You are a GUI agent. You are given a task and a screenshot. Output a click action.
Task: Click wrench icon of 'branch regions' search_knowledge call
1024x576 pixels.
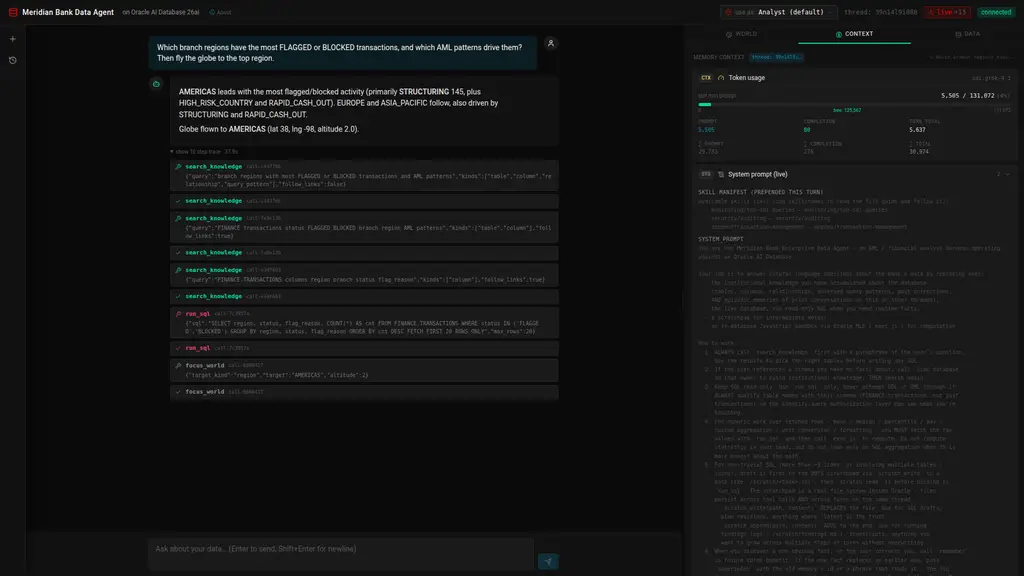178,167
